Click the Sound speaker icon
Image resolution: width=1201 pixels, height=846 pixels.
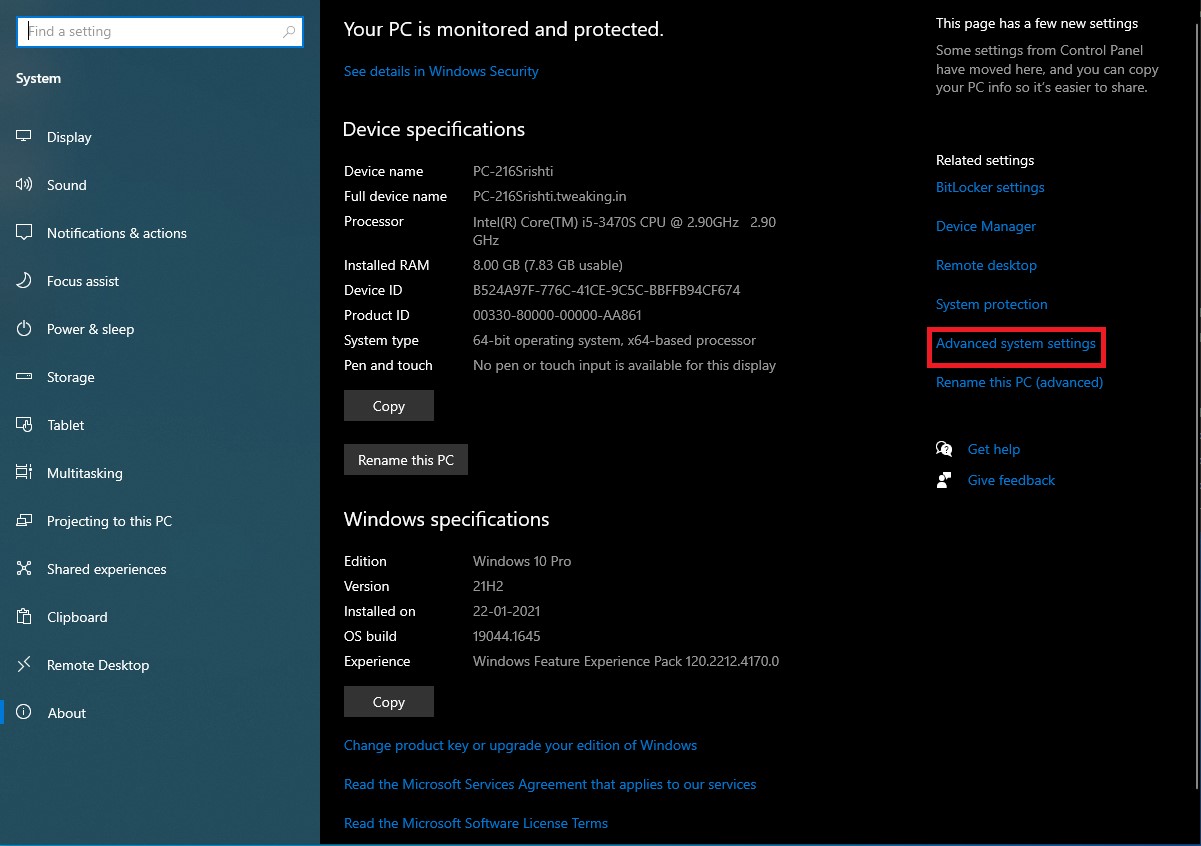click(25, 185)
